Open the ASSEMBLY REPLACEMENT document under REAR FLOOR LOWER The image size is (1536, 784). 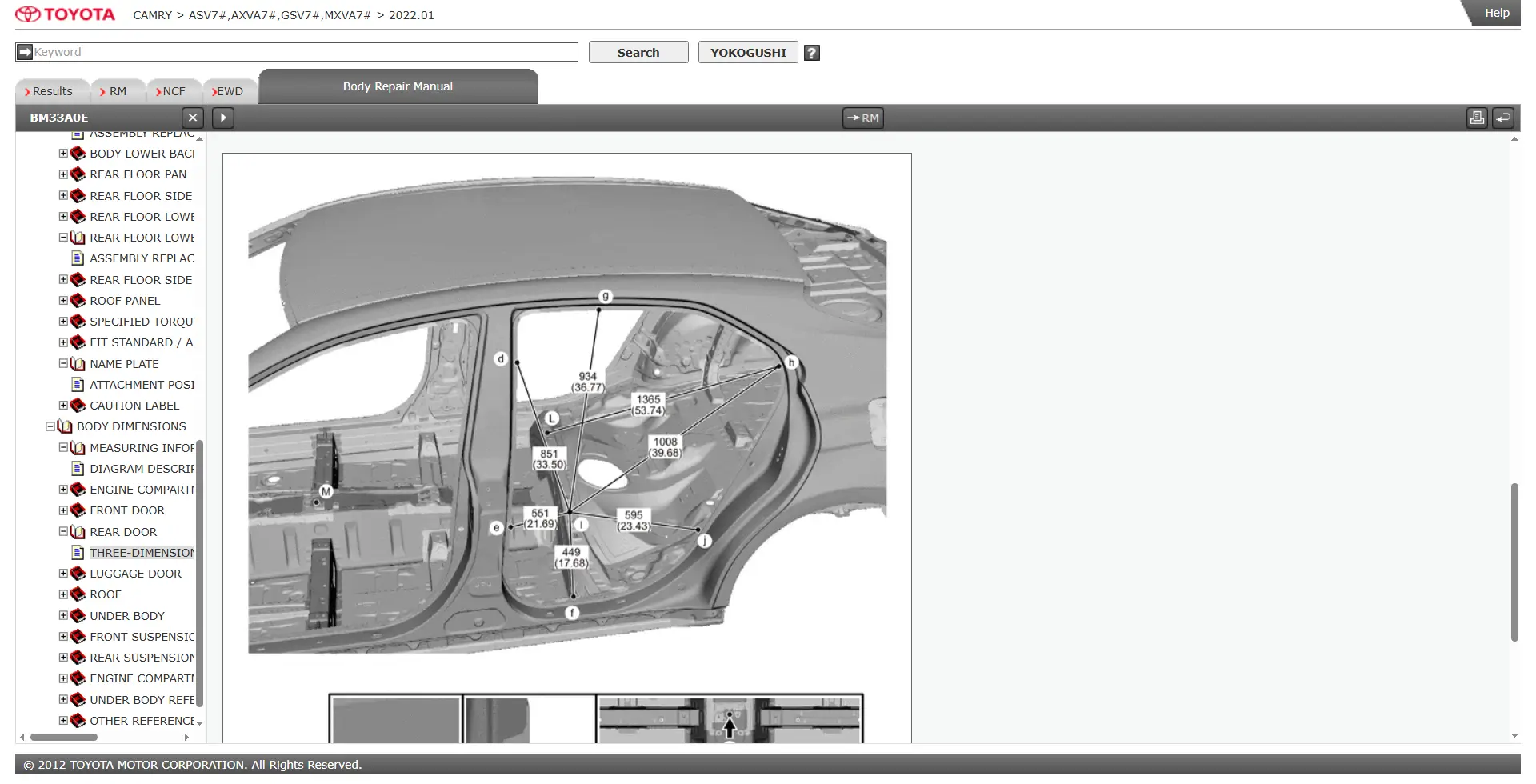142,258
